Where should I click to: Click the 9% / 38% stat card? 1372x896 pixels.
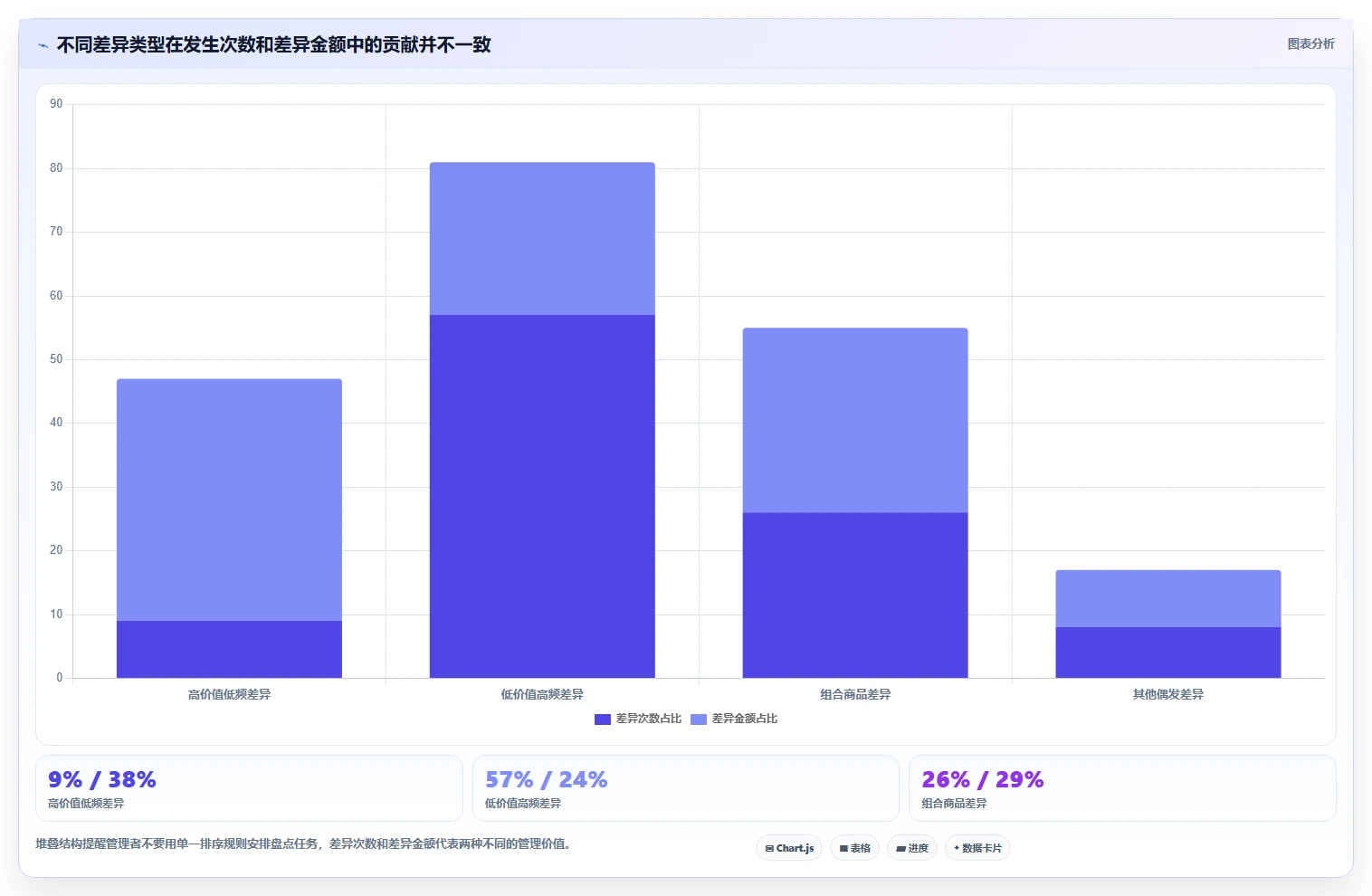tap(249, 788)
